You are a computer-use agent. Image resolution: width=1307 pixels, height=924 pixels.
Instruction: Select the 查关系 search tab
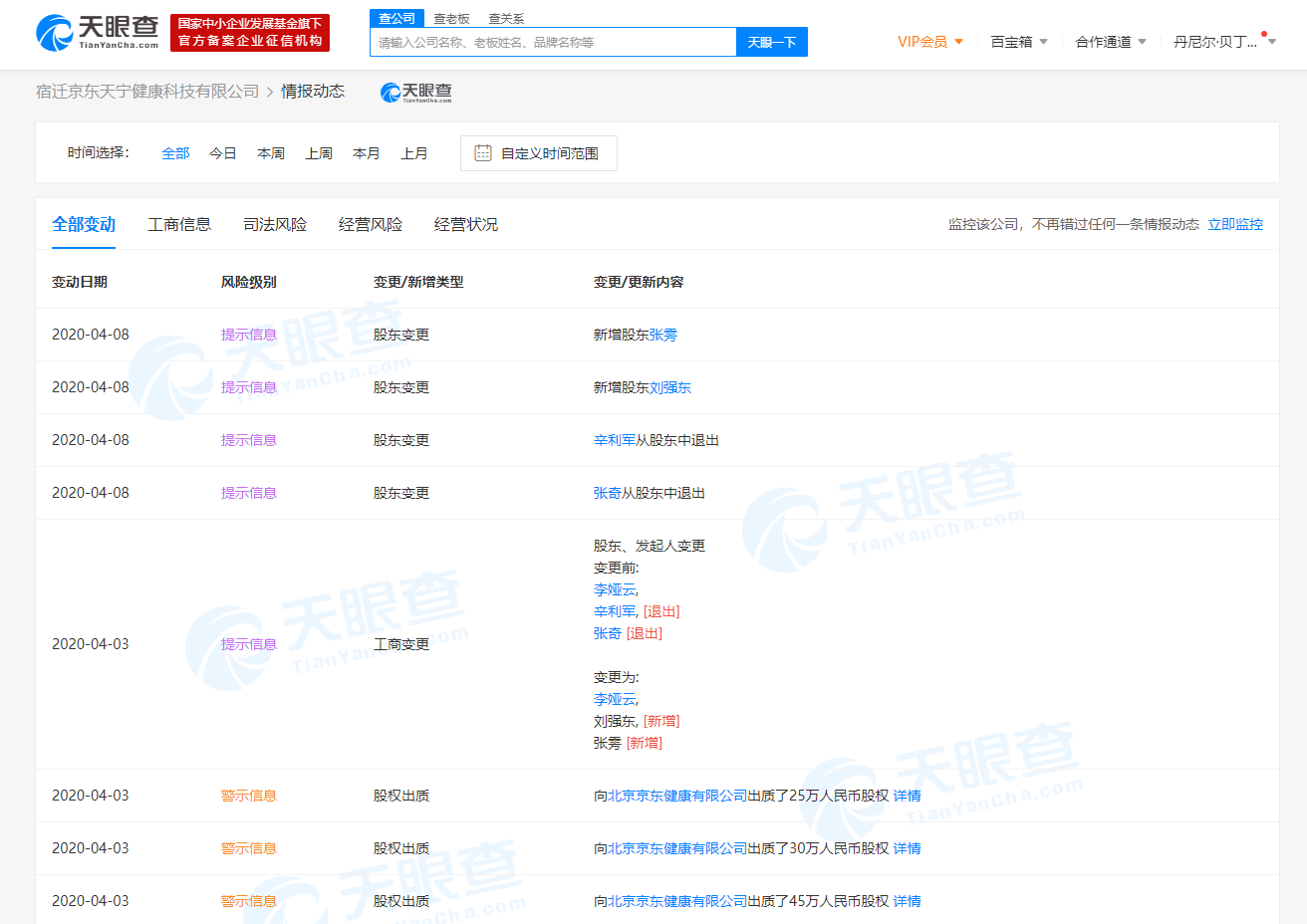coord(506,19)
